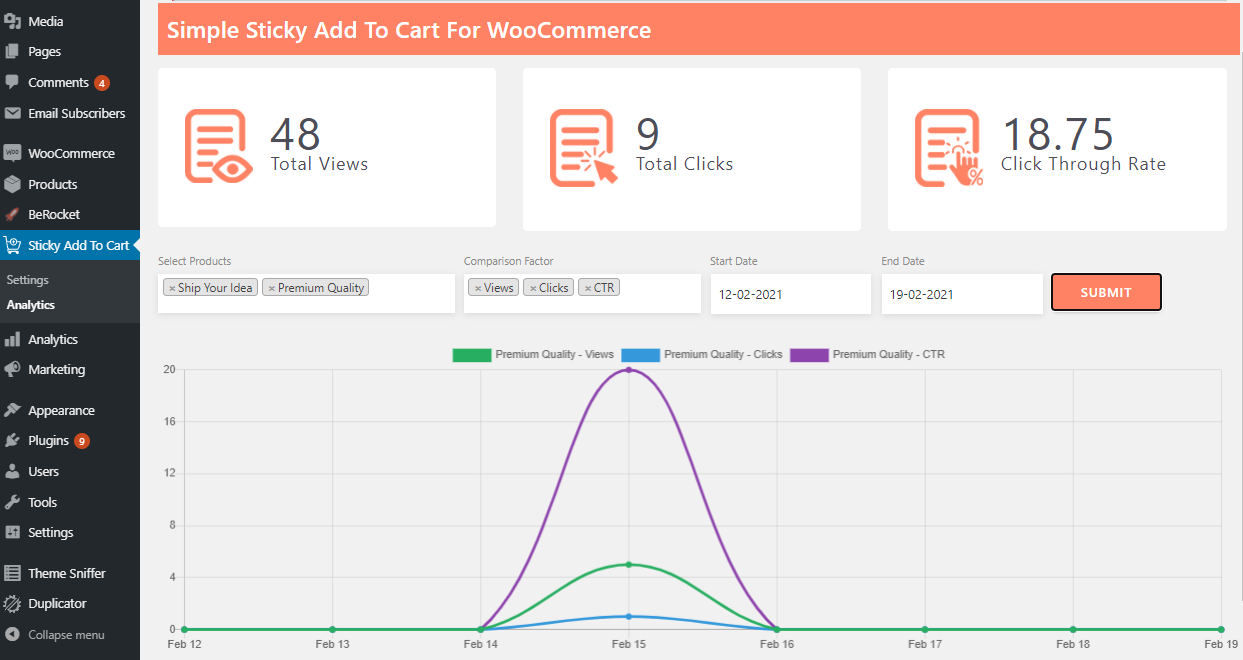Click the Comments count badge 4

tap(102, 83)
